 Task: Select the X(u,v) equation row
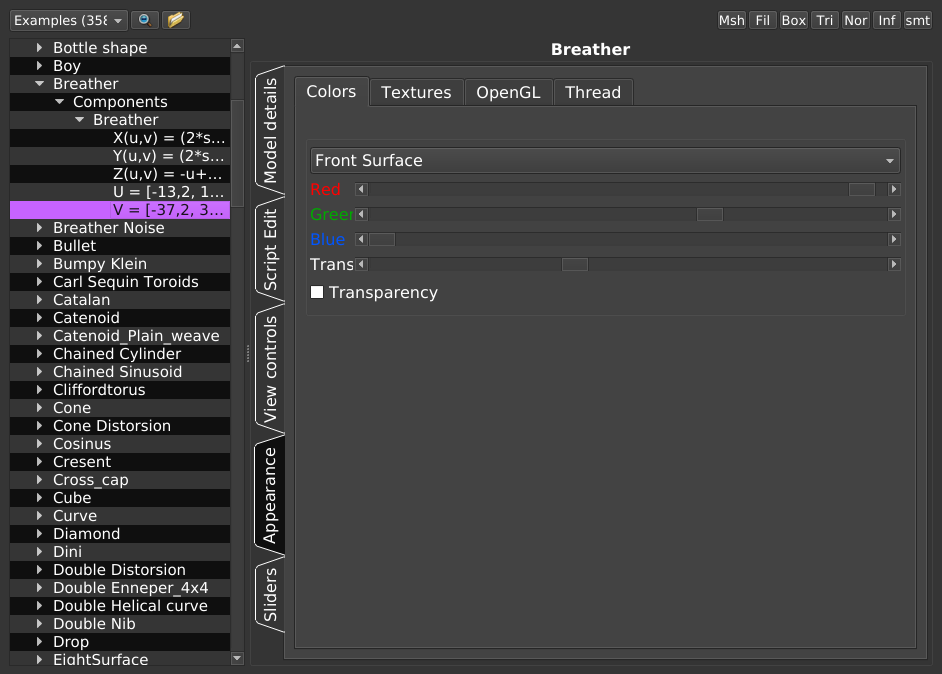click(x=120, y=138)
